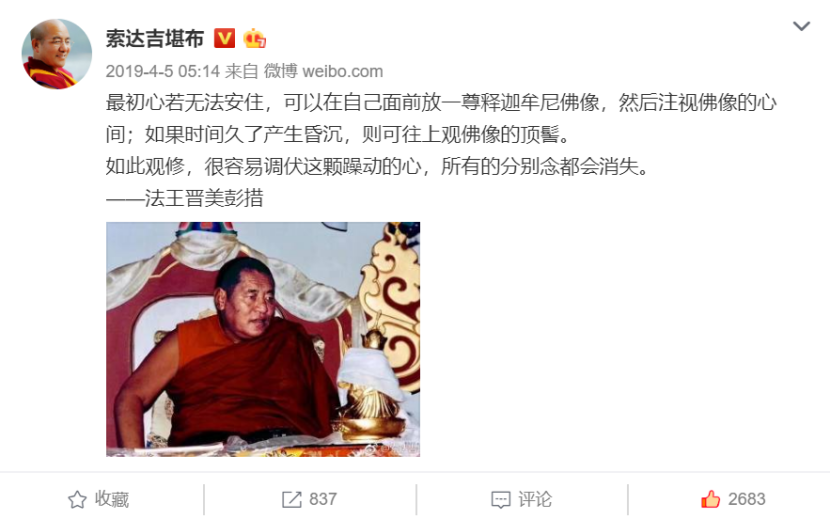Image resolution: width=830 pixels, height=519 pixels.
Task: Enlarge the attached monk photo
Action: [263, 339]
